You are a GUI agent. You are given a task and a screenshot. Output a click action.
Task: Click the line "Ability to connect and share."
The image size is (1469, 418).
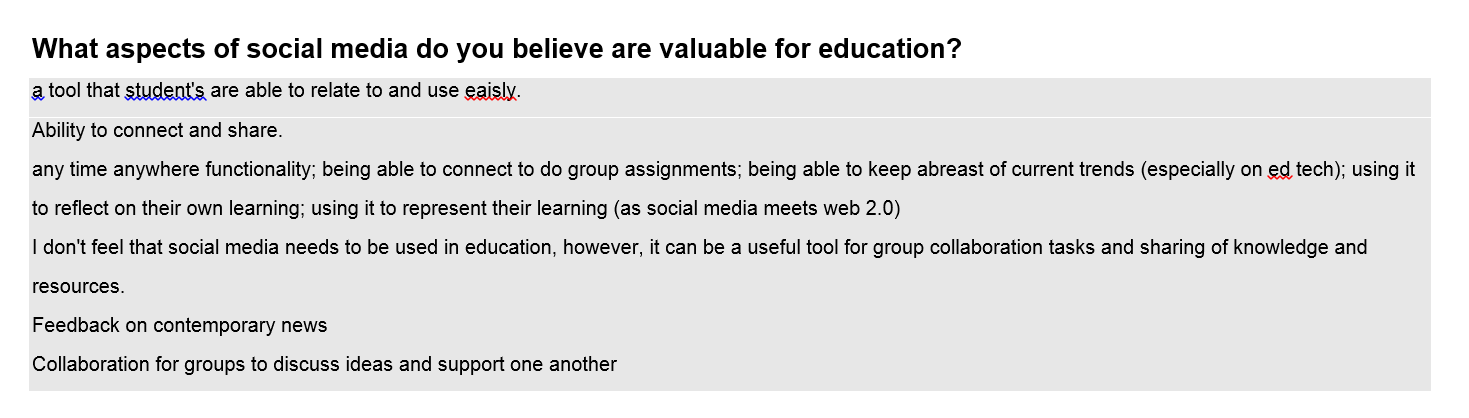(157, 130)
